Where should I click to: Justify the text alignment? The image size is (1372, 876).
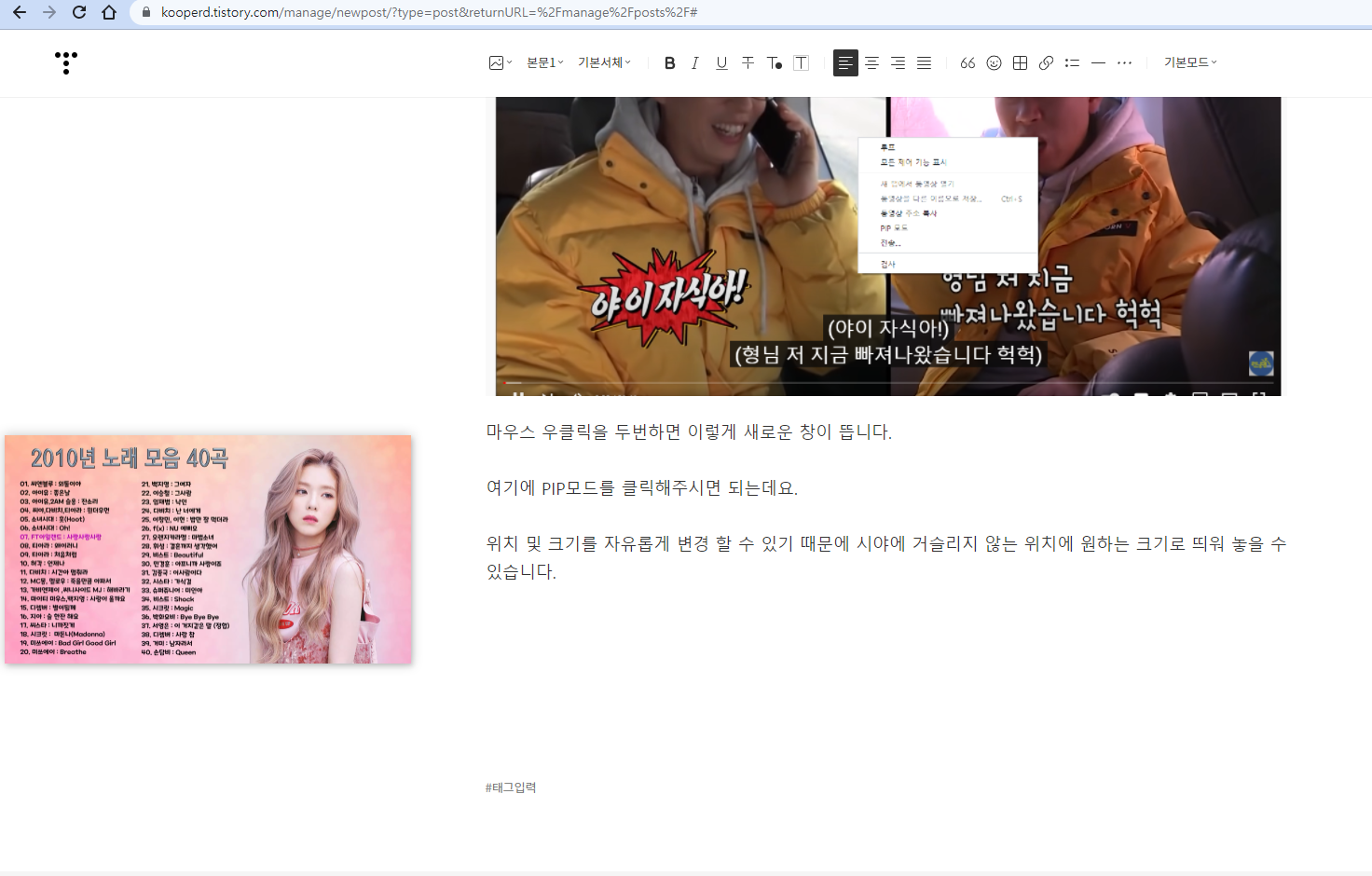tap(924, 62)
